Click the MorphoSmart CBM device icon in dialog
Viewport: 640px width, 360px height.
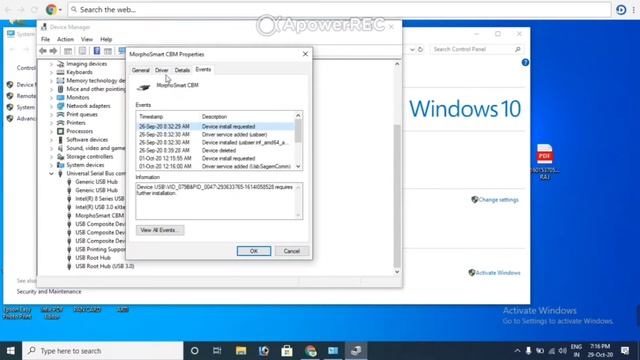point(143,87)
